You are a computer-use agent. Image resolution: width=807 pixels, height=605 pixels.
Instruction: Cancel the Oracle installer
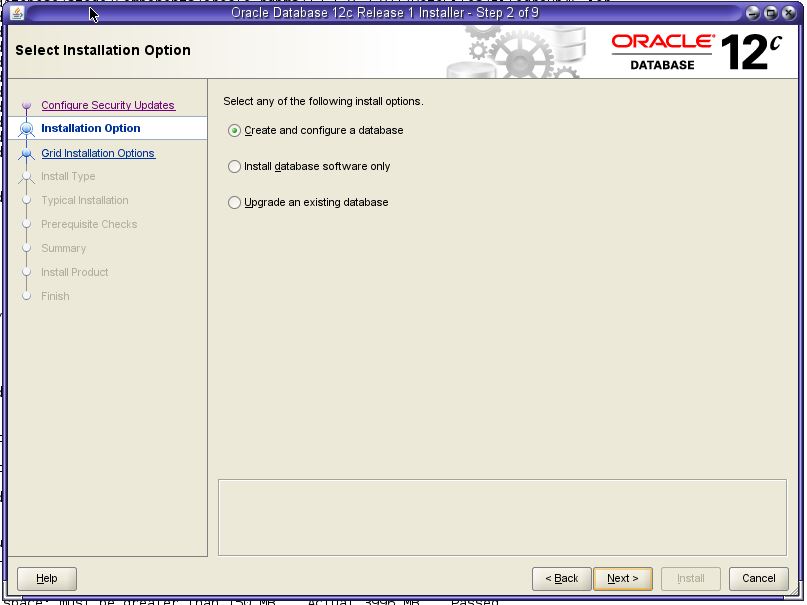click(x=759, y=579)
